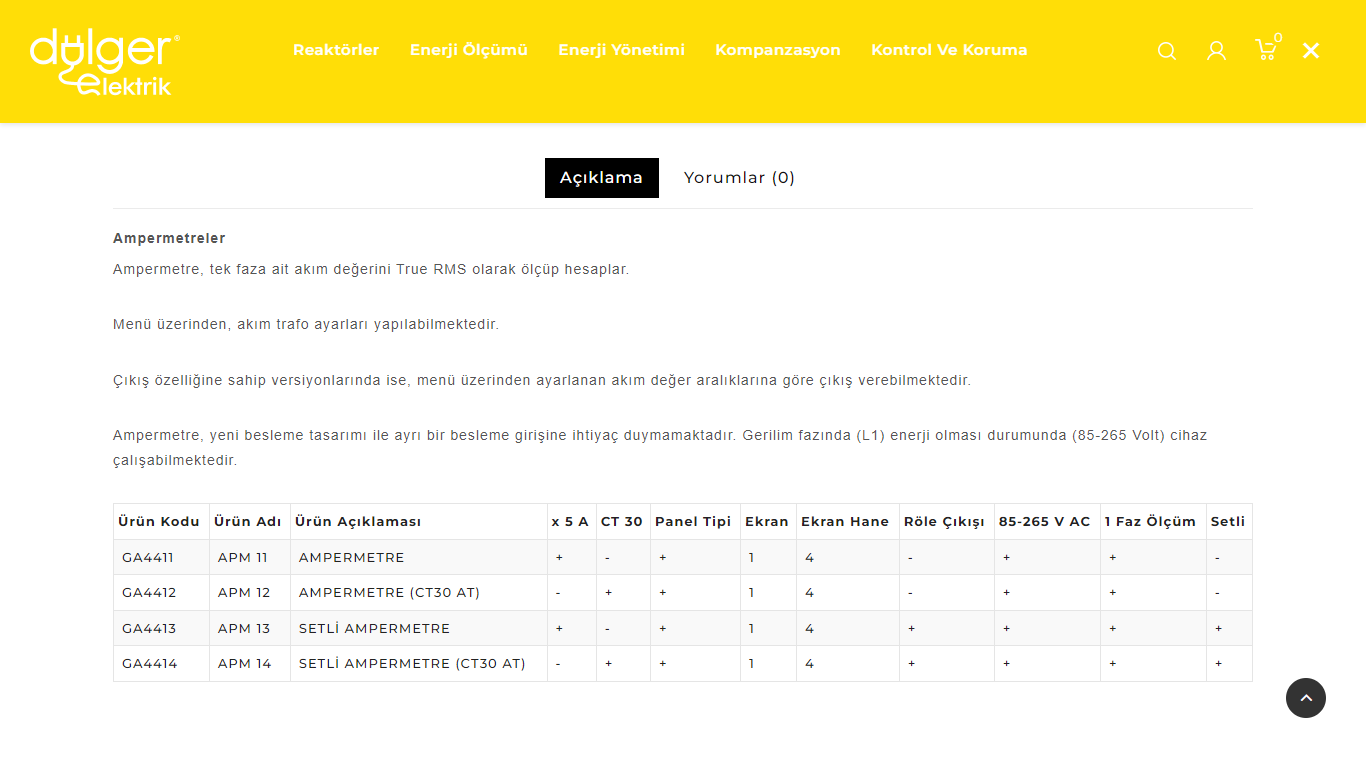The height and width of the screenshot is (768, 1366).
Task: Click the APM 14 product name cell
Action: point(244,664)
